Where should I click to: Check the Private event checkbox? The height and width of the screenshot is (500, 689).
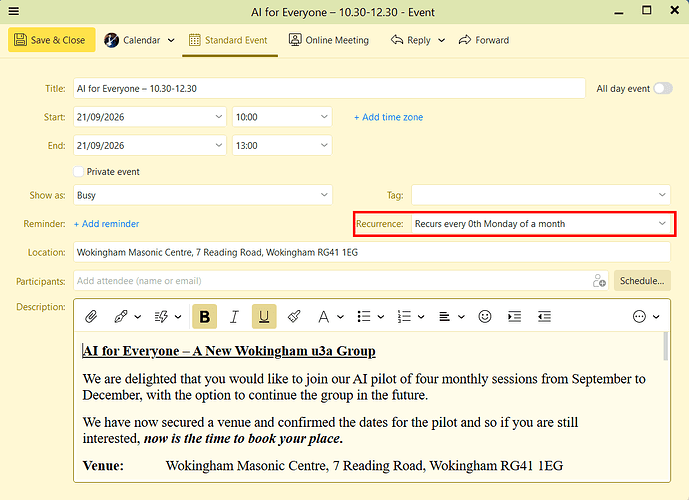[79, 171]
